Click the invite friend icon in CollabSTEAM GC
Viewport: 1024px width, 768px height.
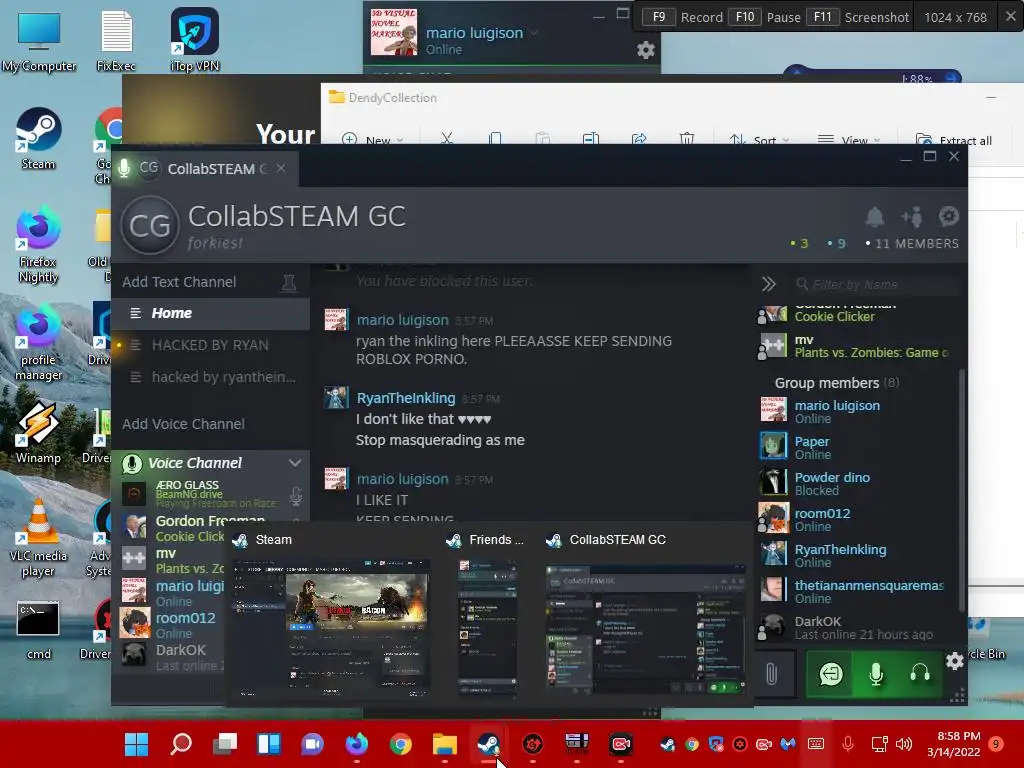[x=912, y=217]
